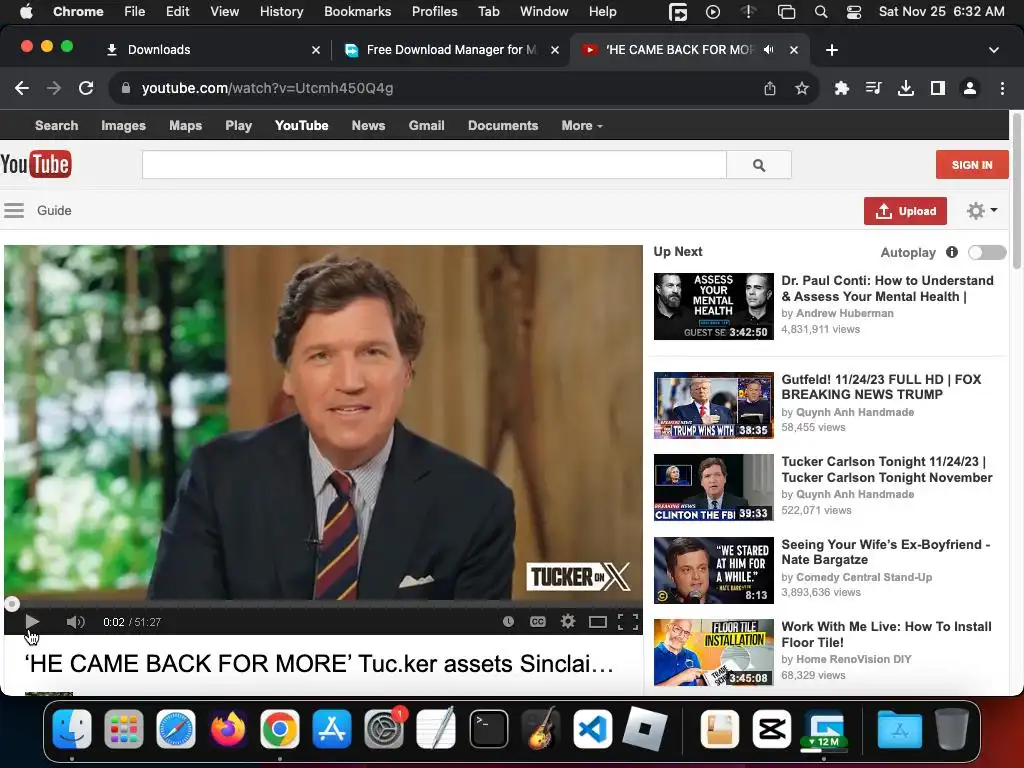Screen dimensions: 1024x768
Task: Enter fullscreen mode in video player
Action: click(x=628, y=622)
